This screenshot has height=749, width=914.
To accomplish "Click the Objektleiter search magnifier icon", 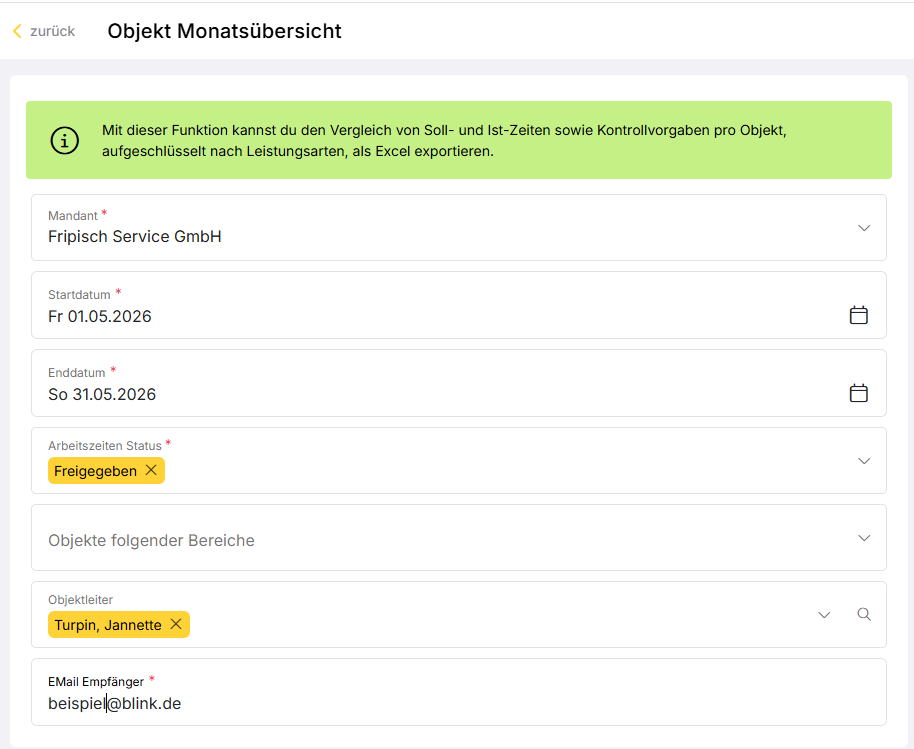I will [x=864, y=614].
